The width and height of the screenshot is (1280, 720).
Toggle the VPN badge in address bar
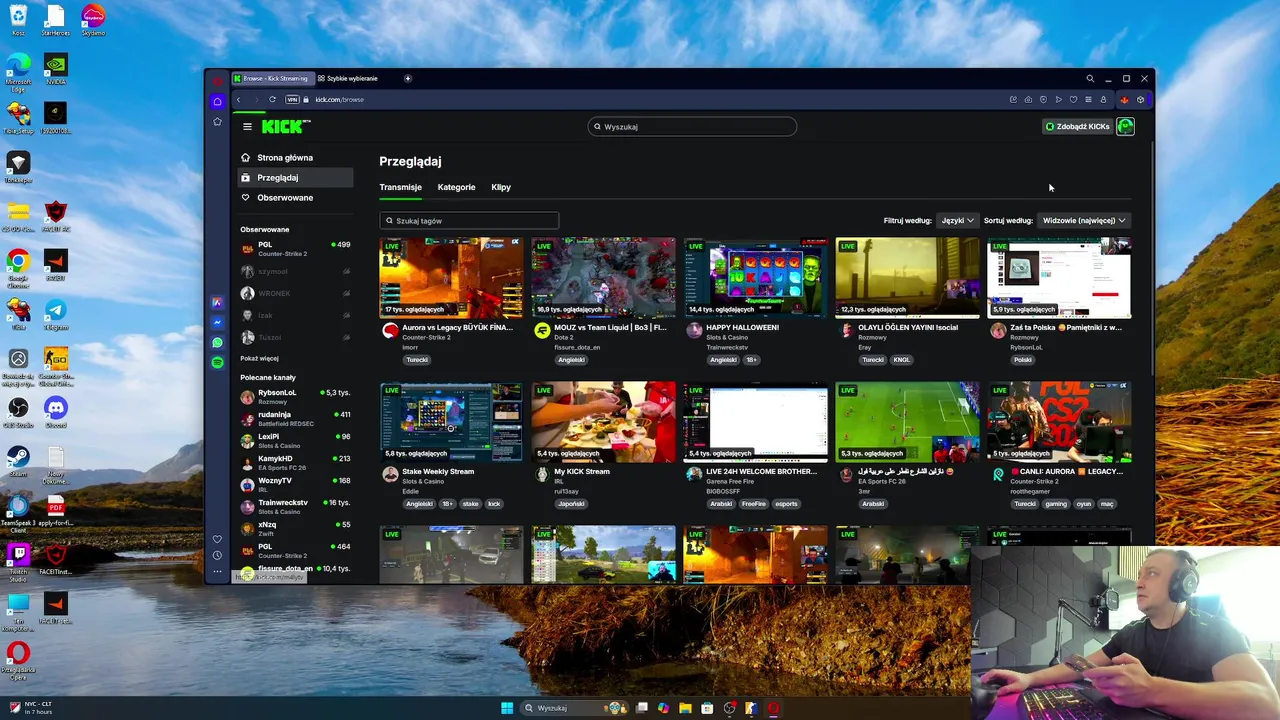[292, 99]
